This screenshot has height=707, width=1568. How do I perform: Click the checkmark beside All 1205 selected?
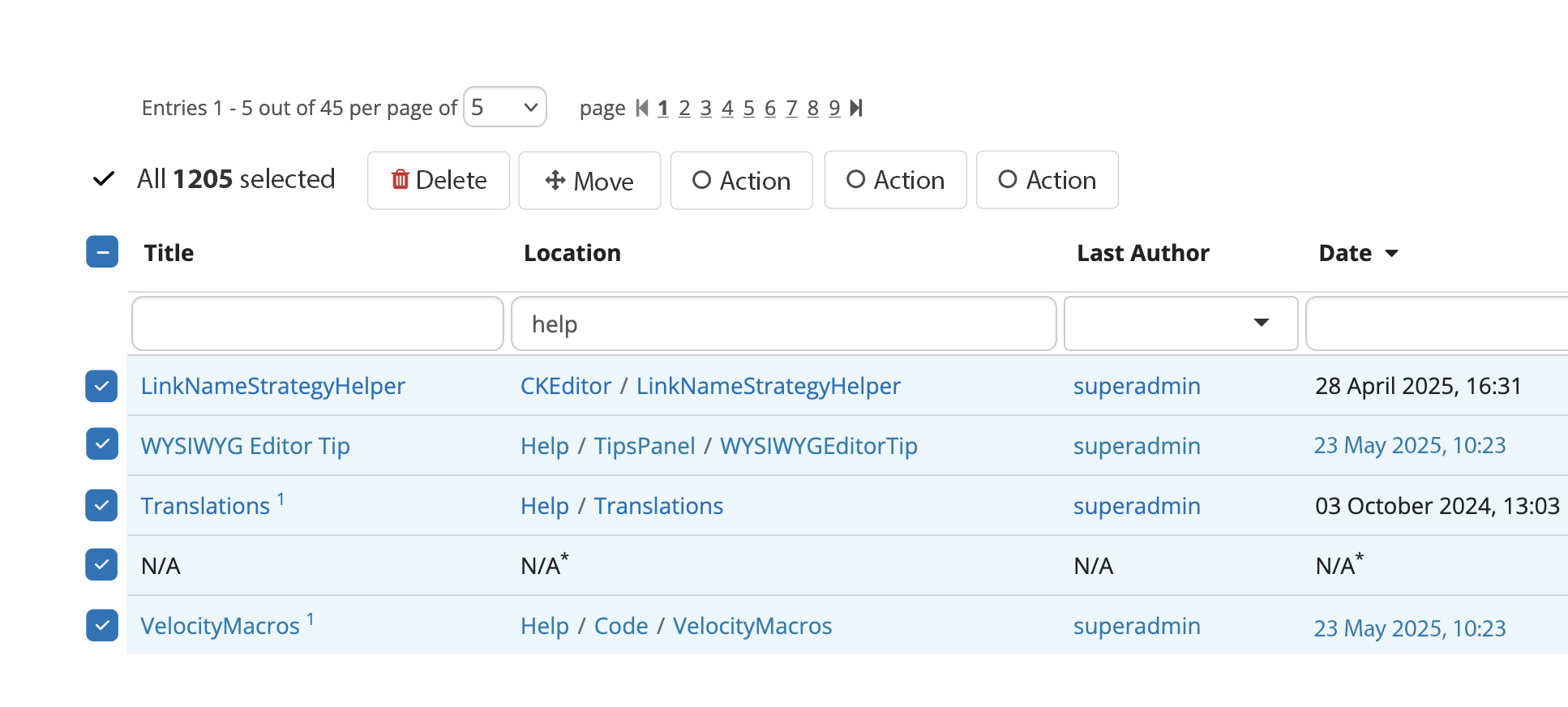click(x=104, y=179)
